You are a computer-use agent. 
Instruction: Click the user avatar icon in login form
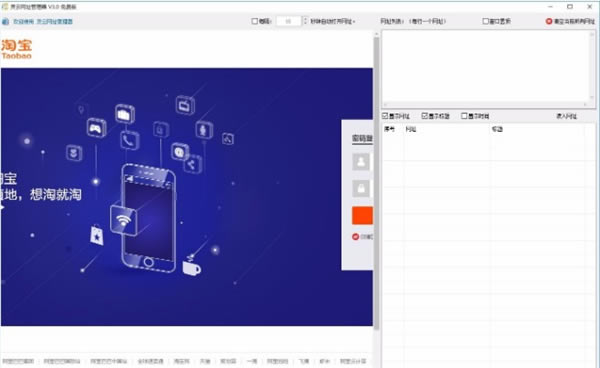(361, 162)
